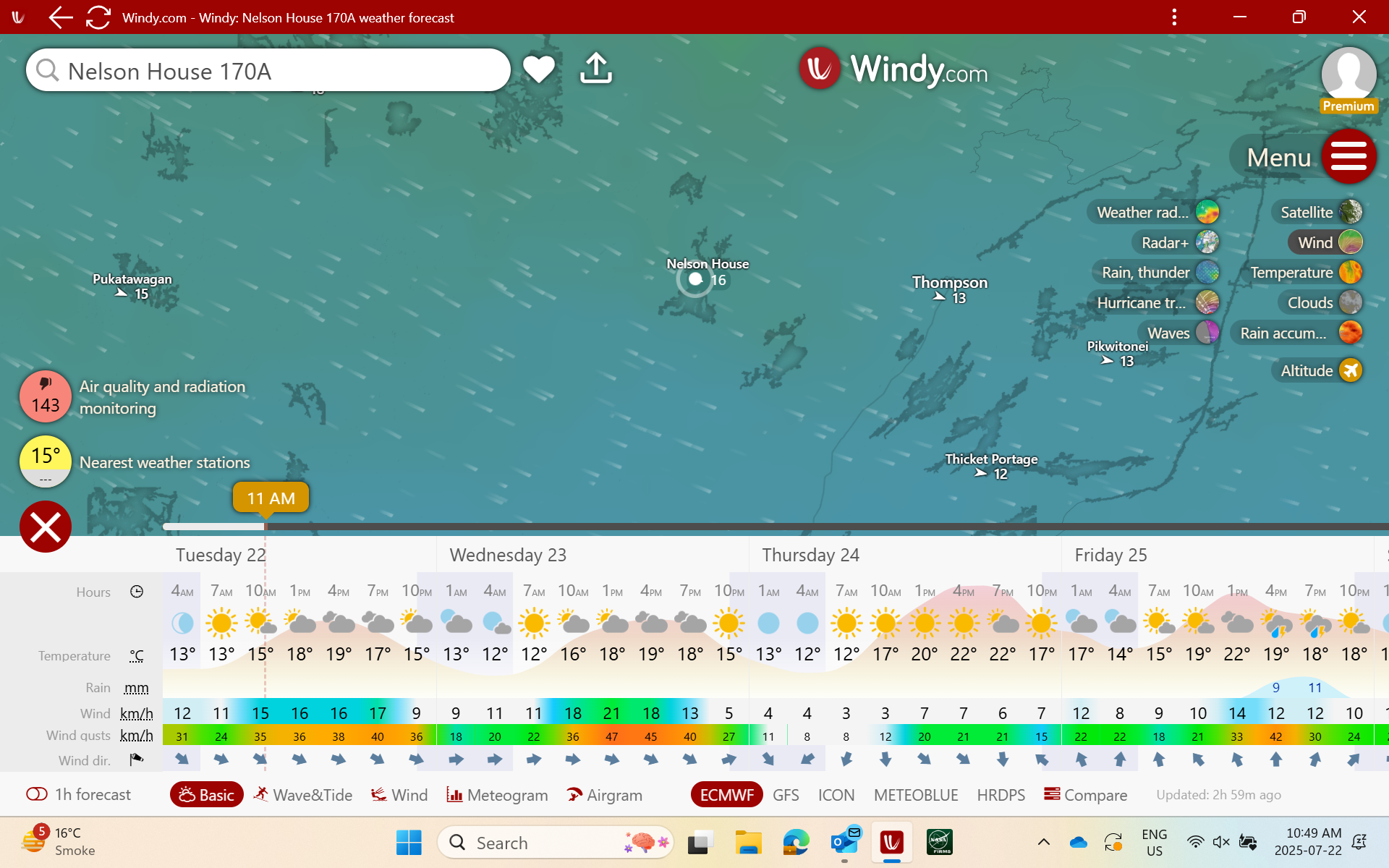Select the Rain accumulation layer icon

coord(1350,333)
